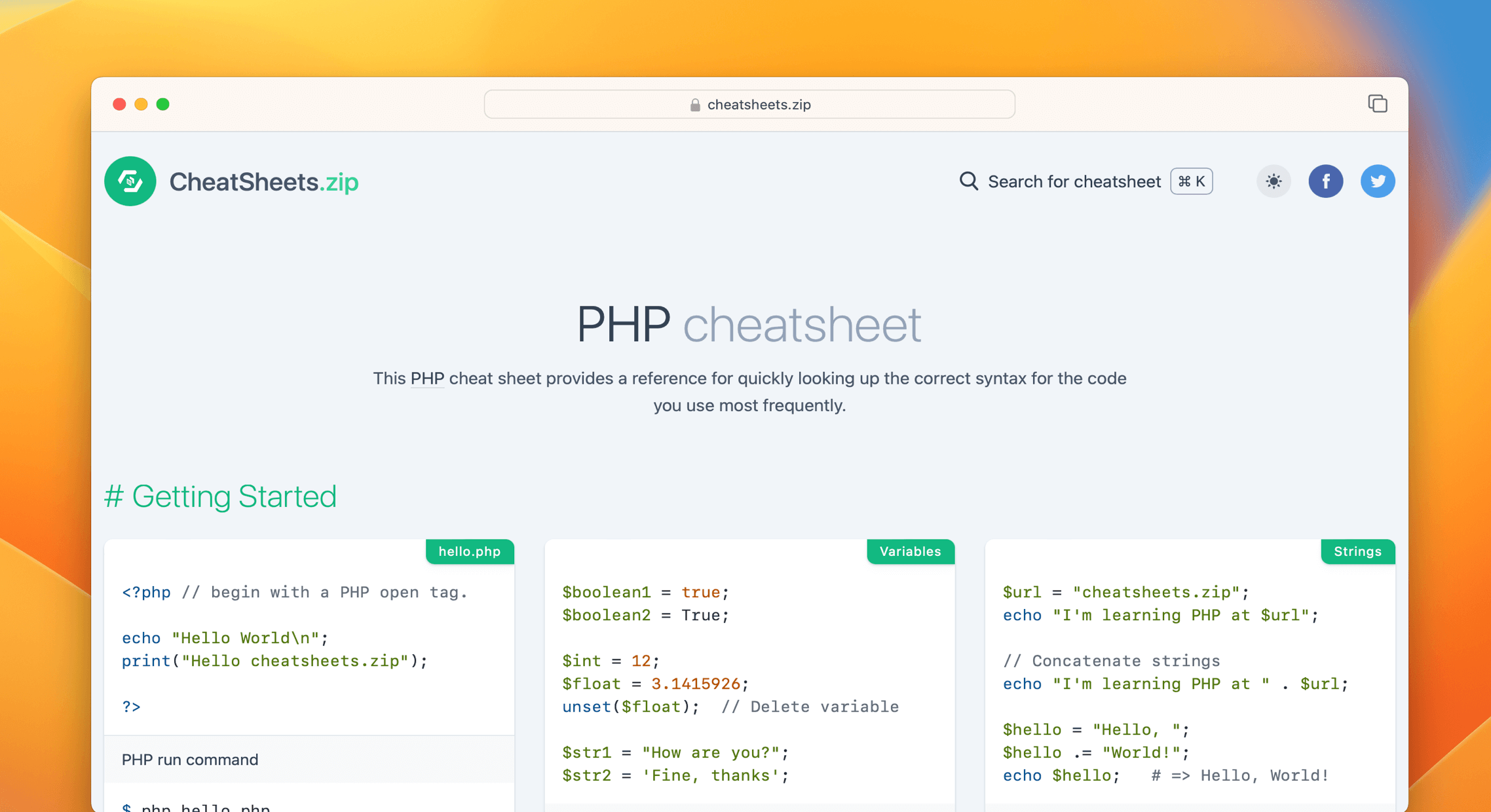1491x812 pixels.
Task: Click the CheatSheets.zip site title text
Action: 263,181
